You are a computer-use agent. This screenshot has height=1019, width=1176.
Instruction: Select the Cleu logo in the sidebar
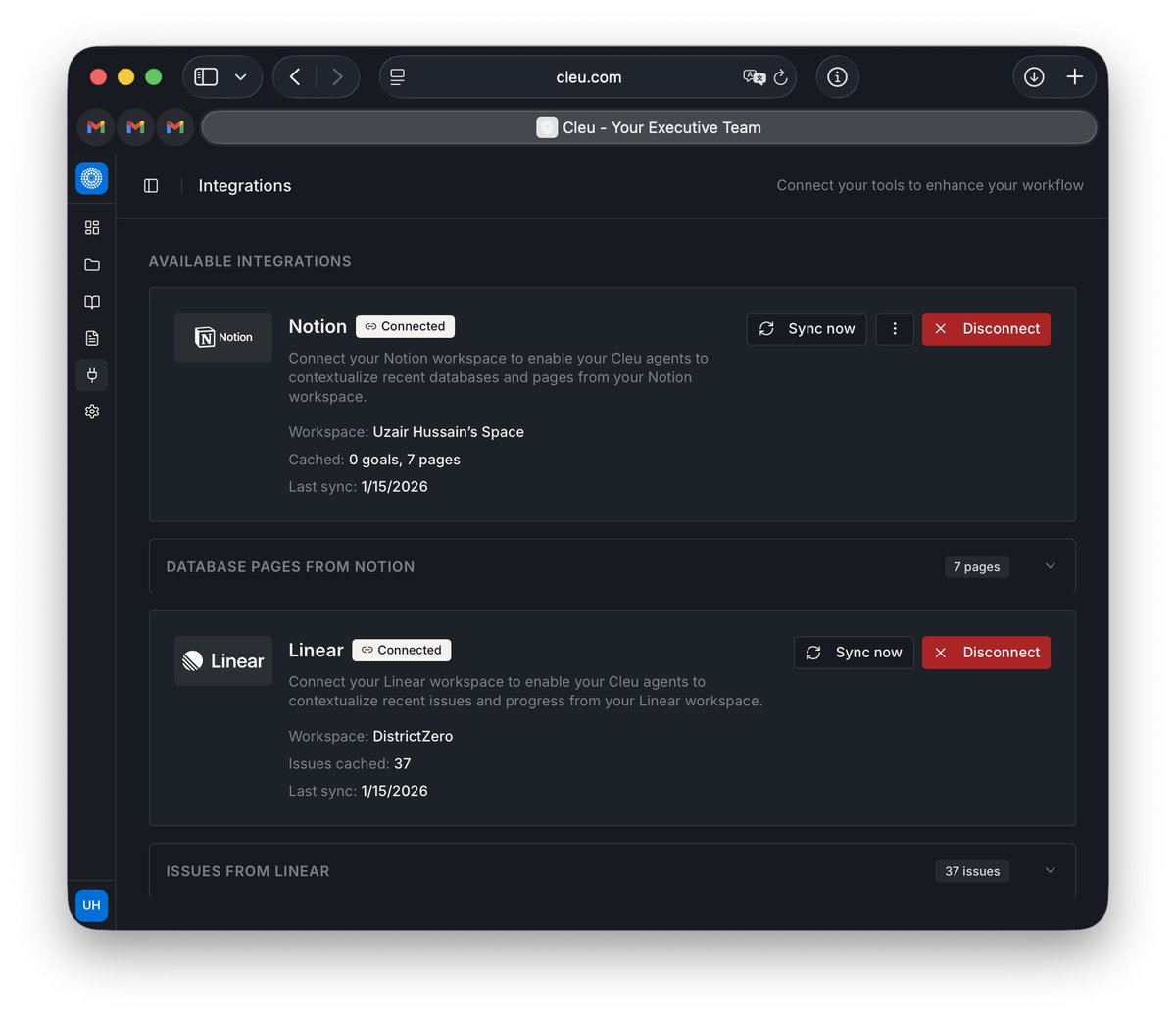click(91, 178)
